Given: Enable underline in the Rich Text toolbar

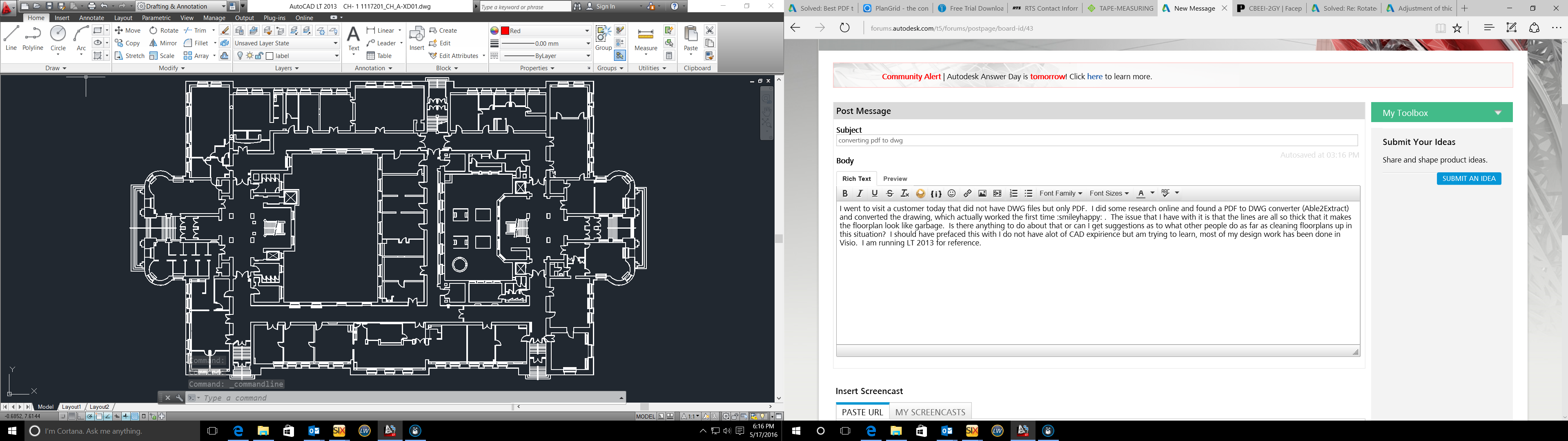Looking at the screenshot, I should point(874,193).
